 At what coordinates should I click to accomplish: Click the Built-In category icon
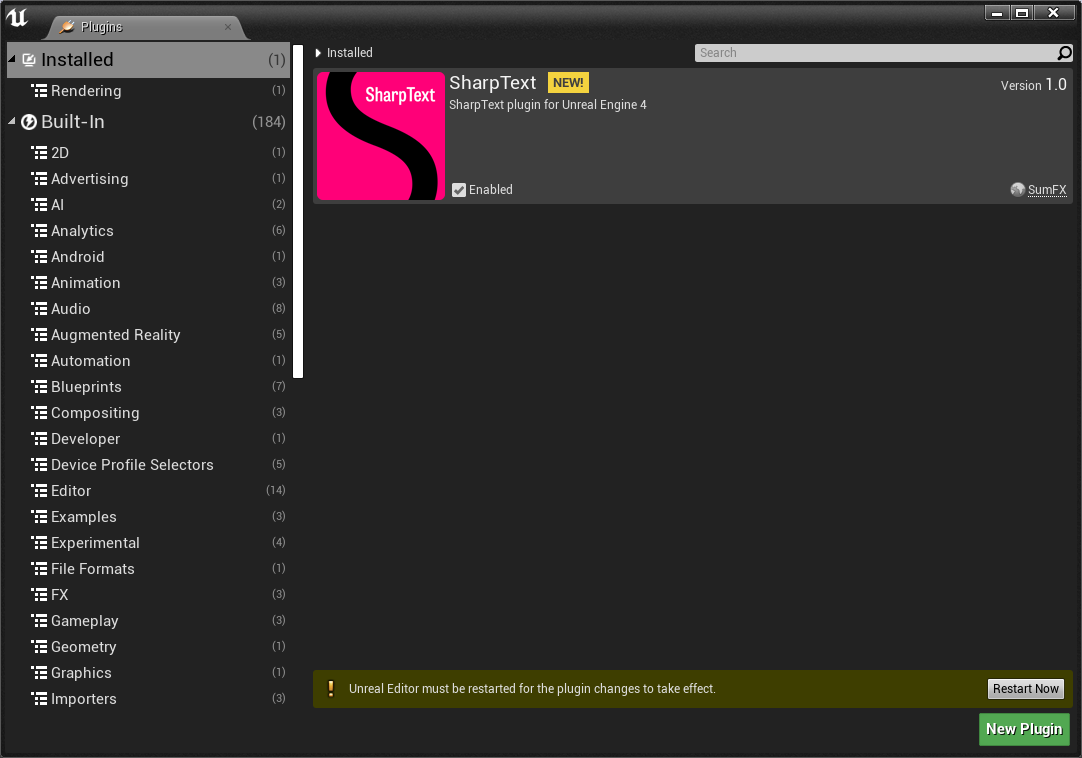click(29, 122)
